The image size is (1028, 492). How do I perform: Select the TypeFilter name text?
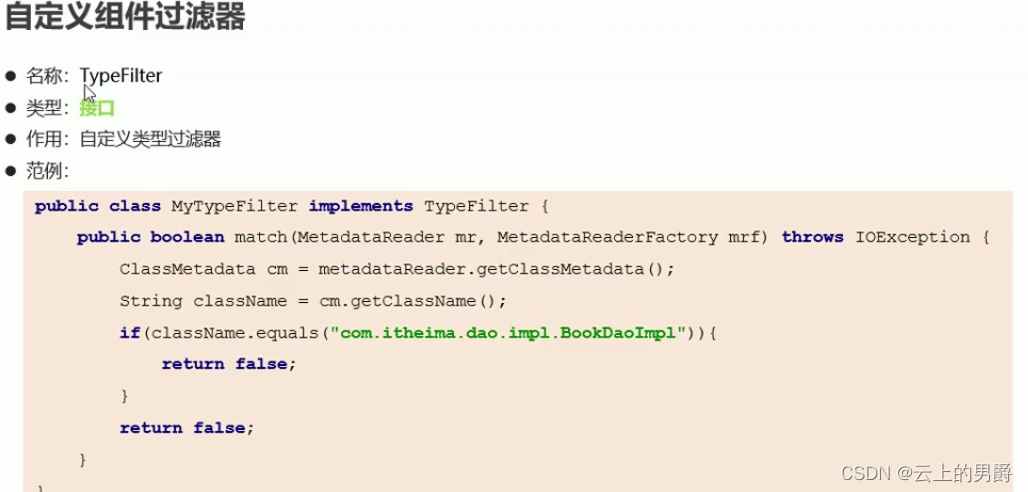coord(121,76)
